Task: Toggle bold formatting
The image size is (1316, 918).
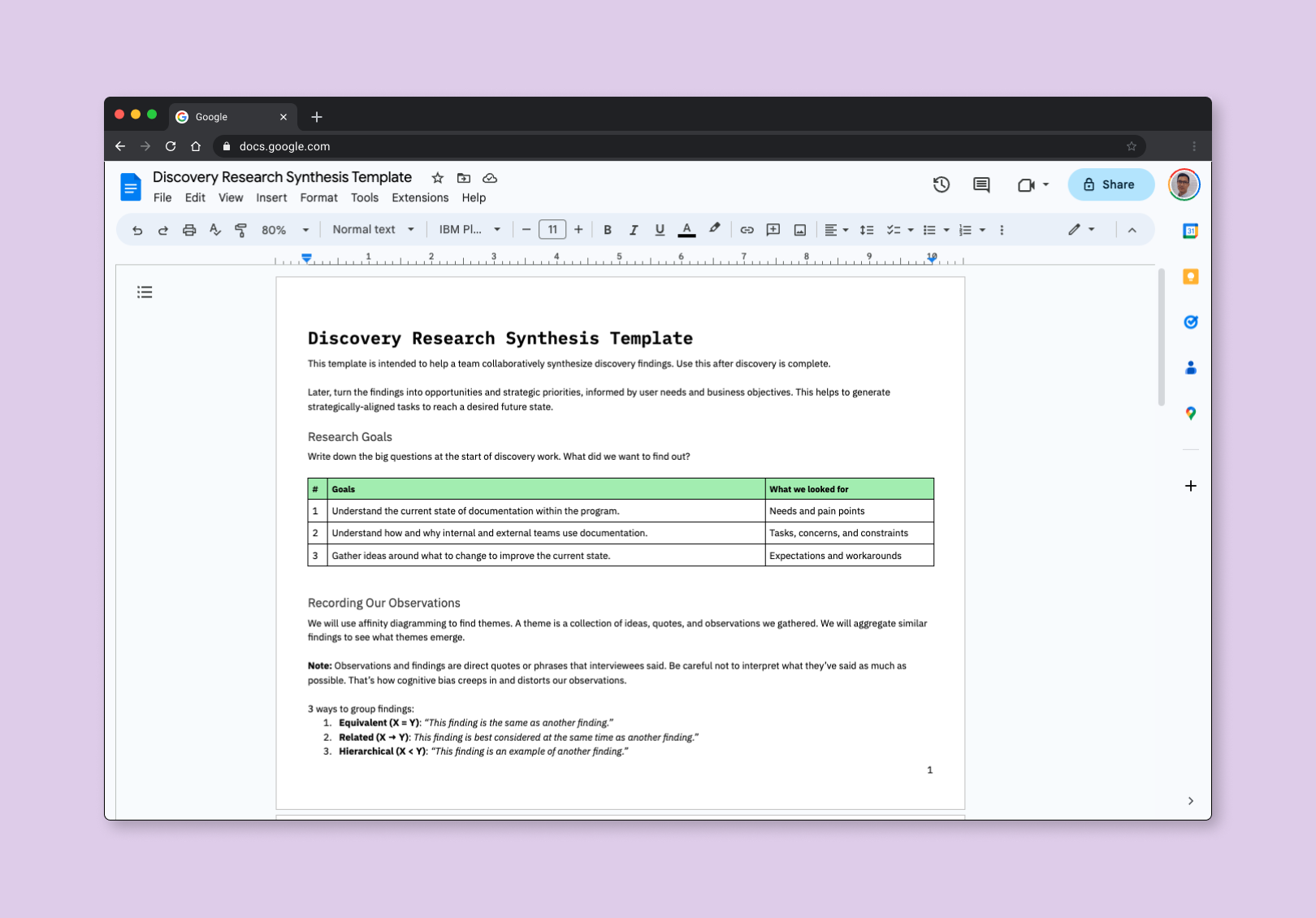Action: 608,230
